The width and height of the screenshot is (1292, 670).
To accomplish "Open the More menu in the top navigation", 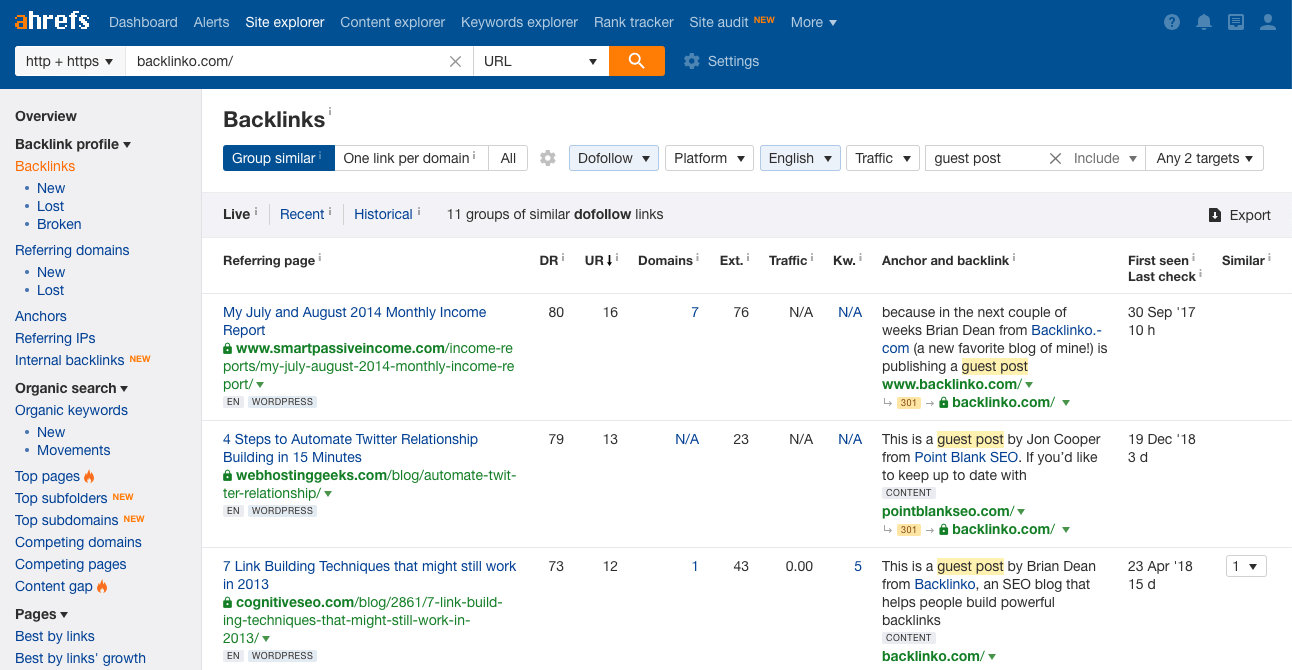I will pos(814,22).
